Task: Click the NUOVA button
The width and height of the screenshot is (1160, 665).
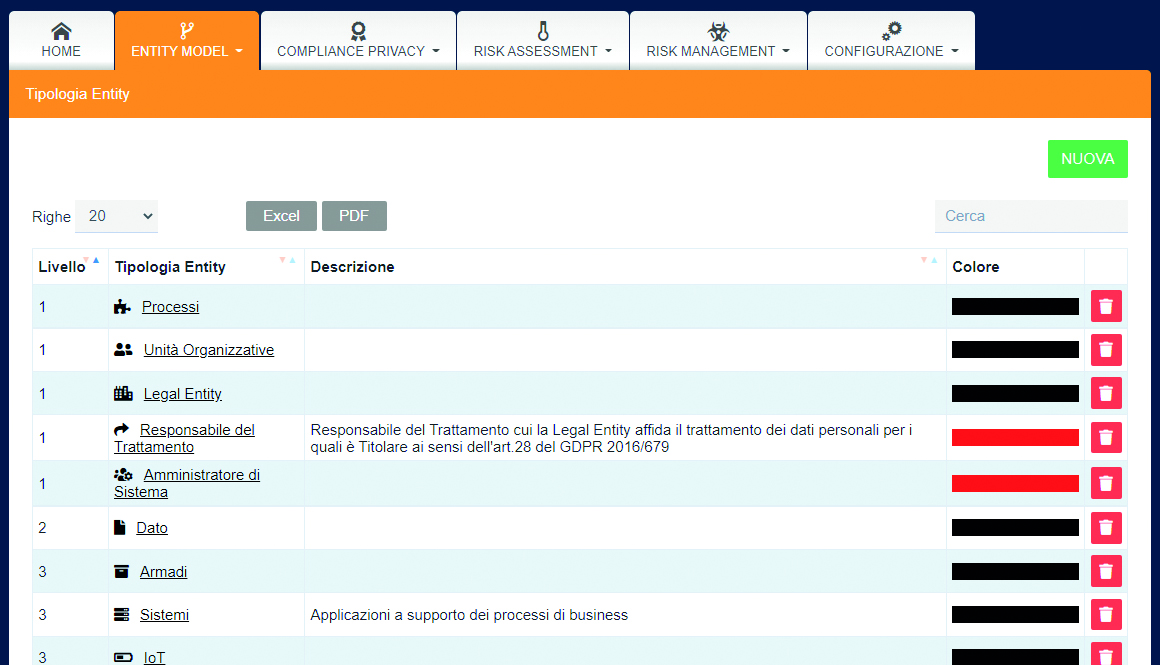Action: [1087, 158]
